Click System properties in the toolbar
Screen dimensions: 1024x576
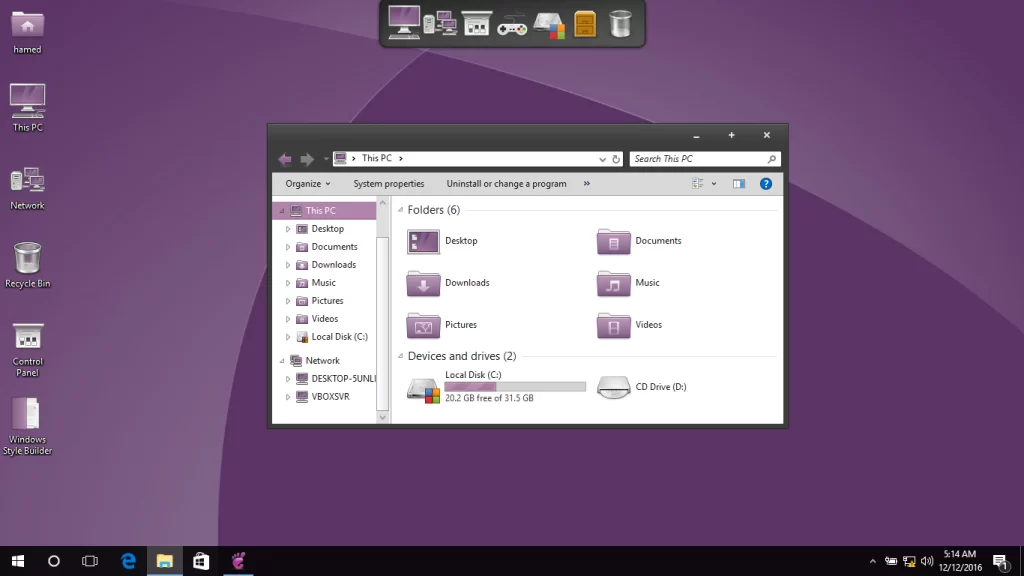(388, 184)
